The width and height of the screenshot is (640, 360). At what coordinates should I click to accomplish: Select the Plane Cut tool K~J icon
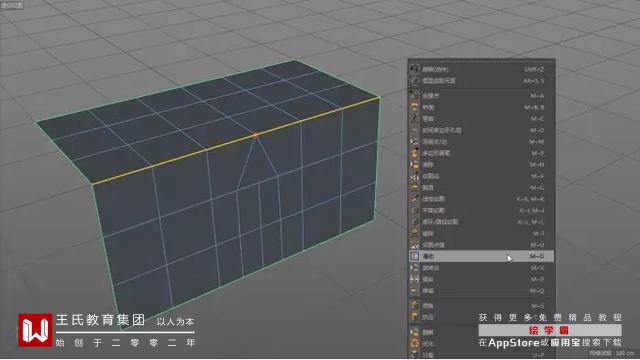pyautogui.click(x=415, y=210)
